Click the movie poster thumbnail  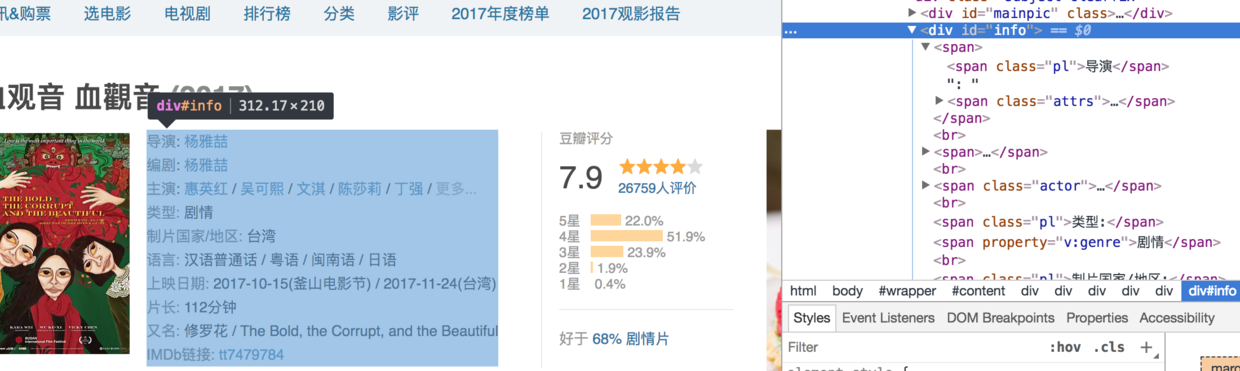pyautogui.click(x=65, y=243)
